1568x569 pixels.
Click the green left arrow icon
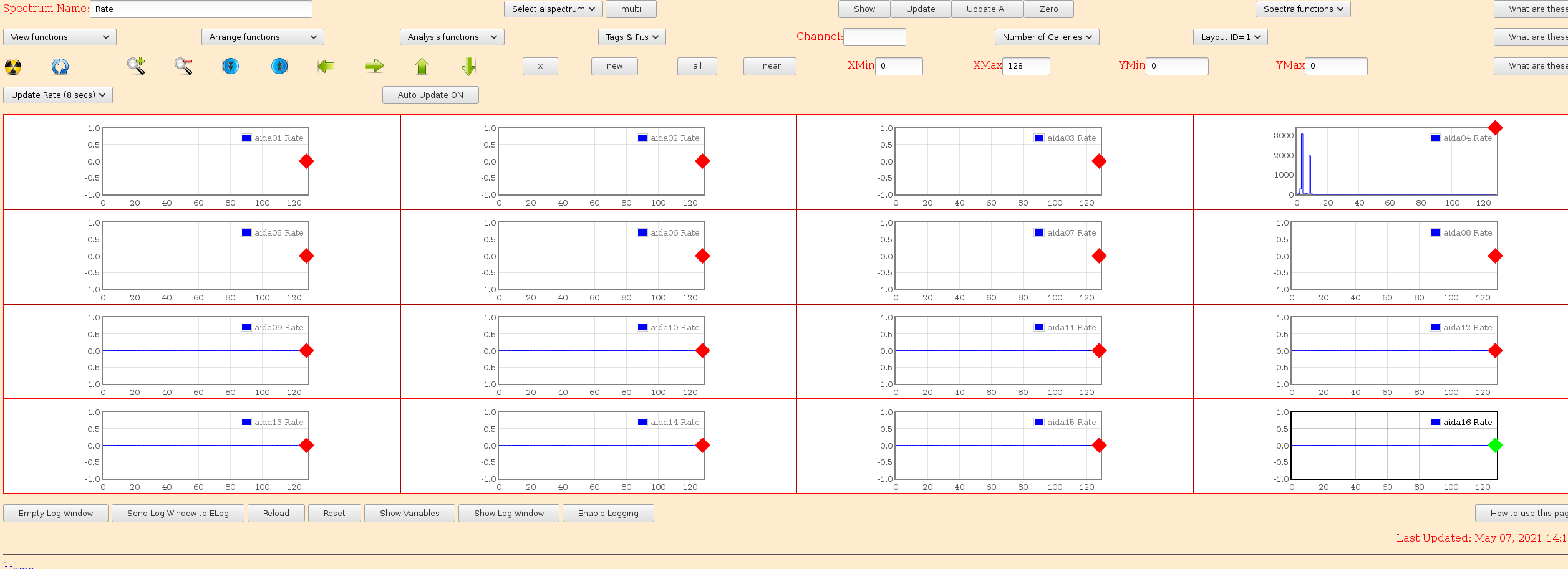pos(326,66)
